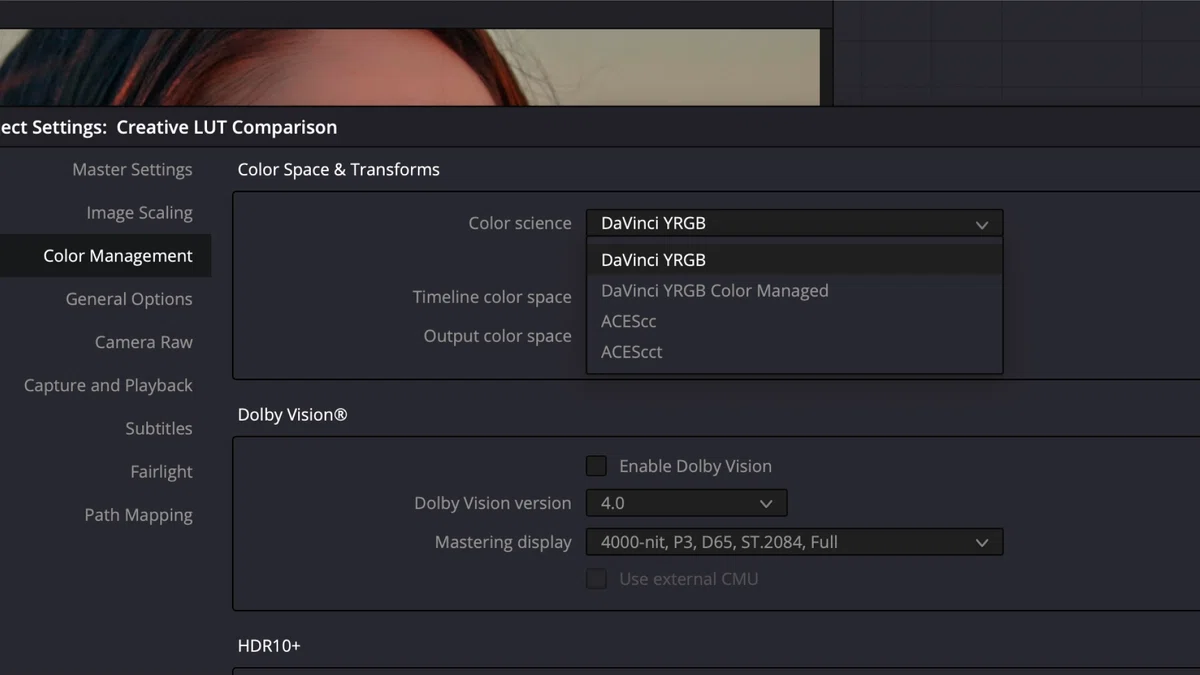Open the Master Settings section
This screenshot has height=675, width=1200.
coord(132,170)
